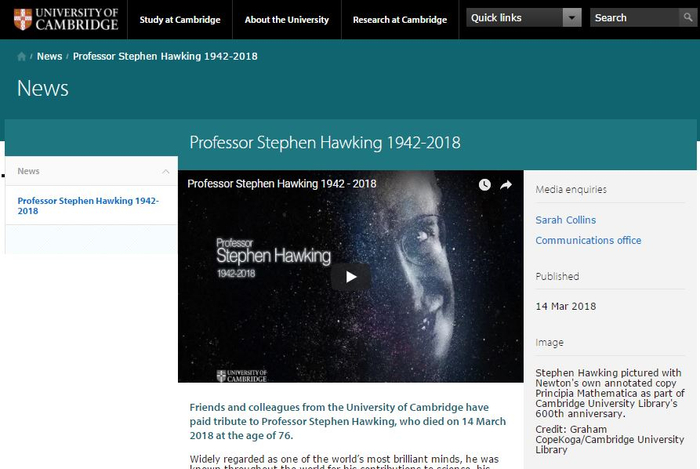Open Study at Cambridge menu
This screenshot has height=469, width=700.
180,20
